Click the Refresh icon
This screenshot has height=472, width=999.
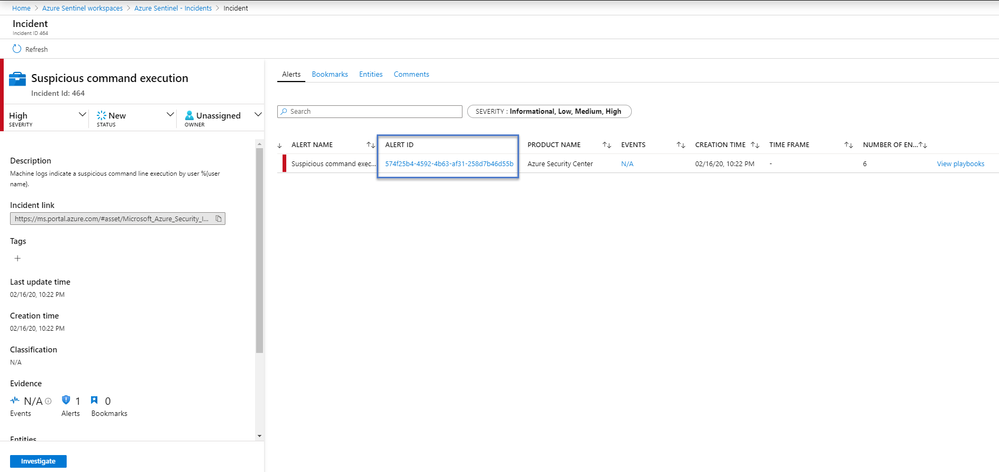17,49
